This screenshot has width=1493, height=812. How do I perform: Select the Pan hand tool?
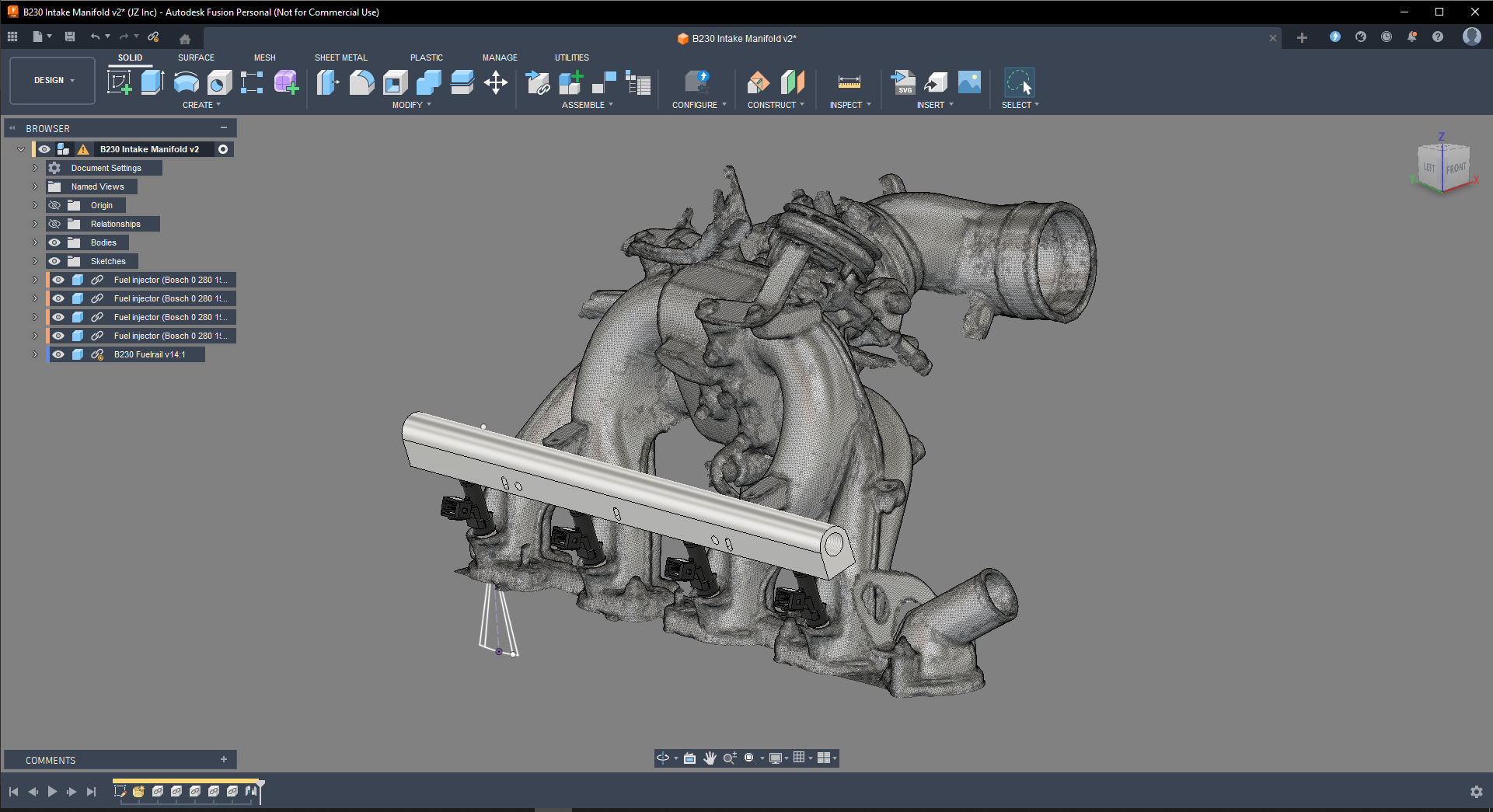point(710,758)
